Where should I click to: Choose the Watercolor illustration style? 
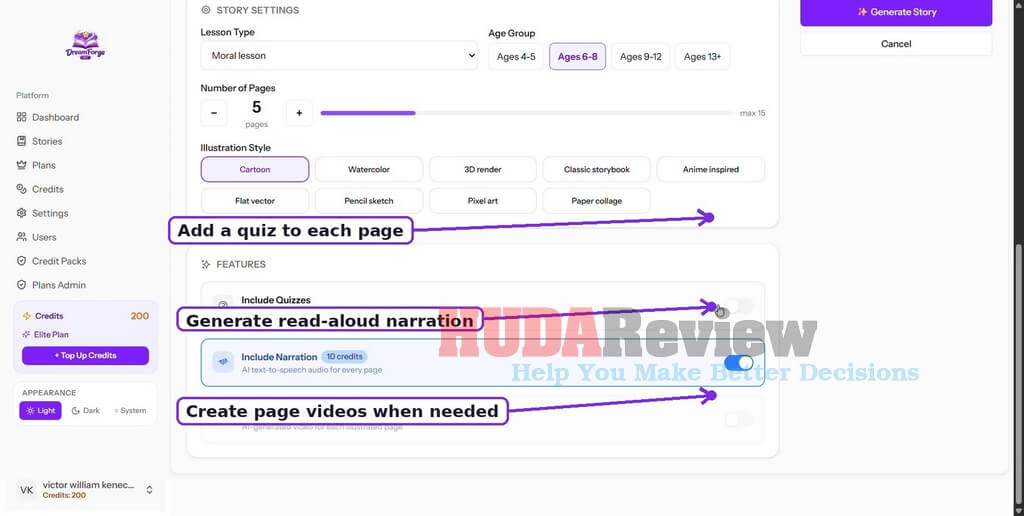tap(369, 169)
